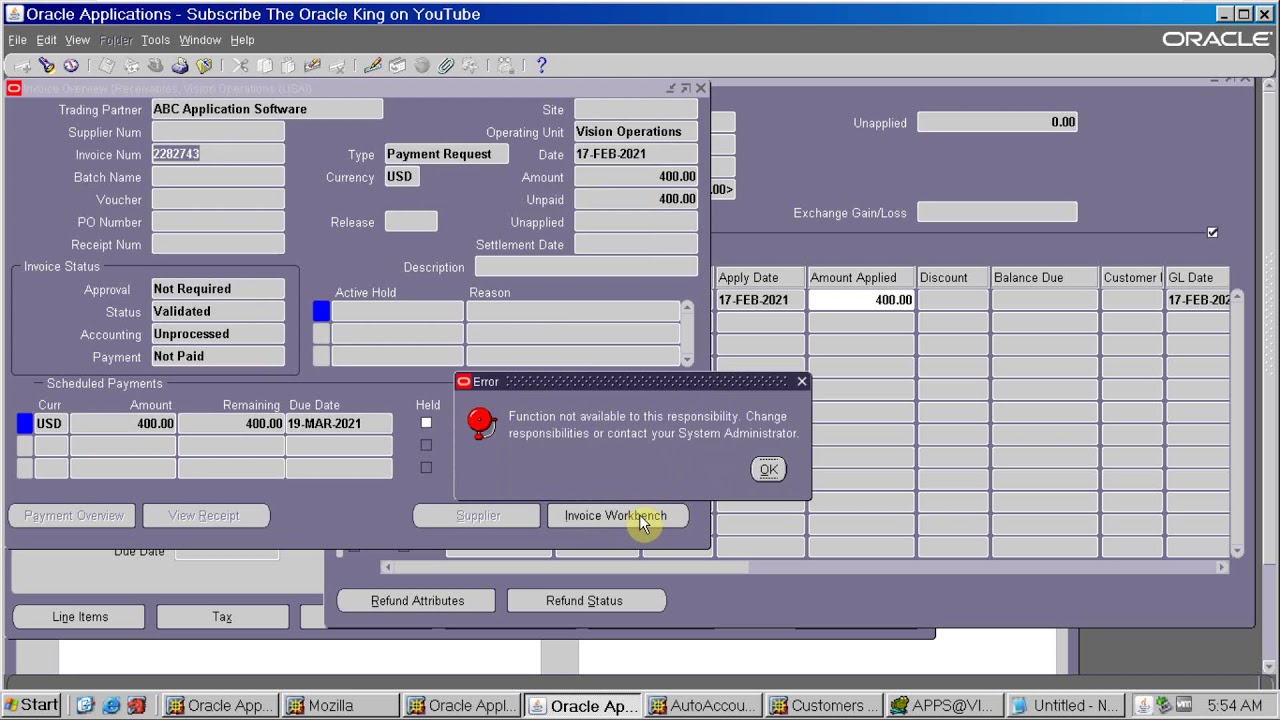The image size is (1280, 720).
Task: Click the Folder Tools toolbar icon
Action: (x=470, y=66)
